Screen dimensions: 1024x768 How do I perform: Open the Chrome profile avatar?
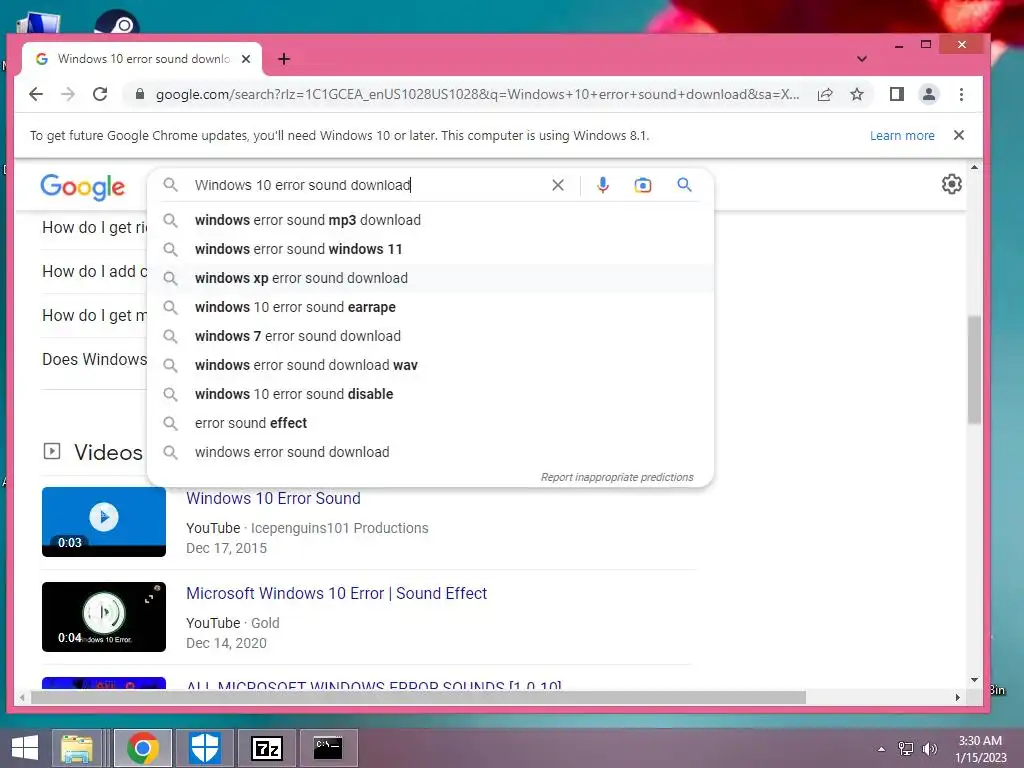929,94
